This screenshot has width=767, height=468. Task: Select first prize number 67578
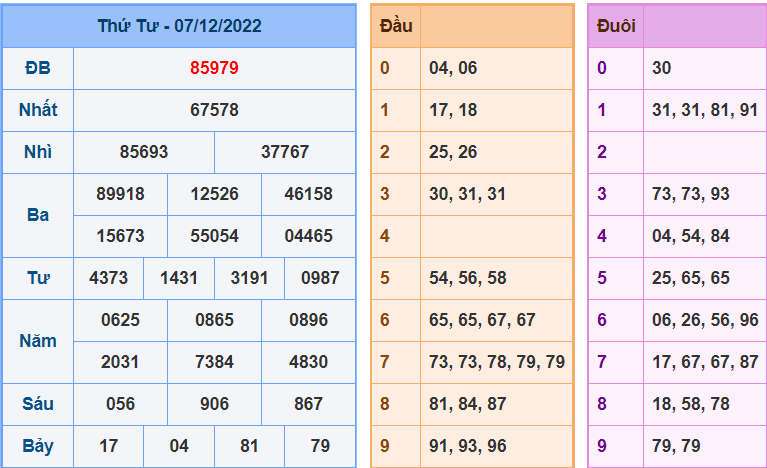(214, 110)
